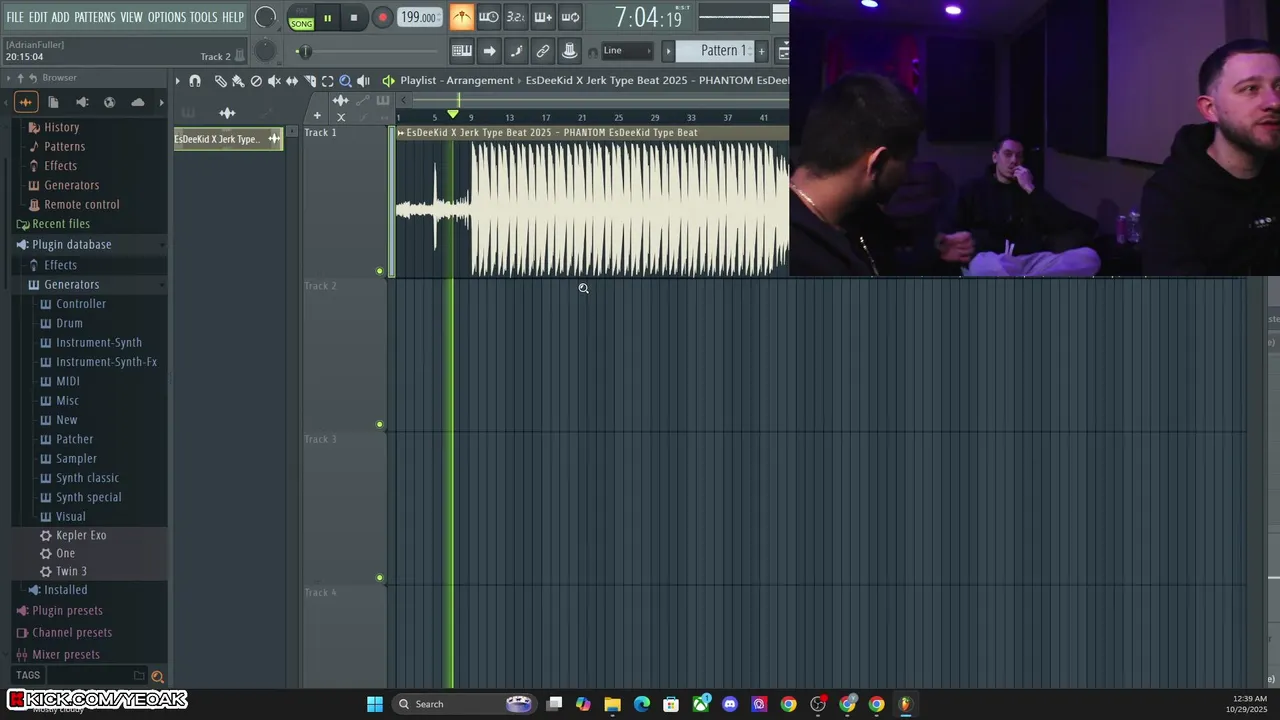Toggle loop recording button
Screen dimensions: 1280x720
570,17
